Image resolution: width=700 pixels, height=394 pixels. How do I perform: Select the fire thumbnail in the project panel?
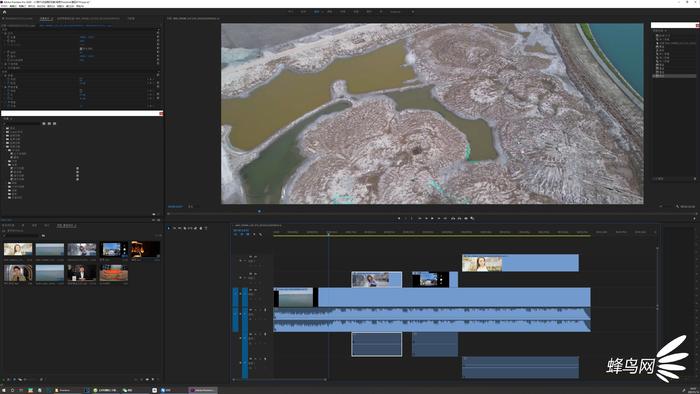(145, 249)
